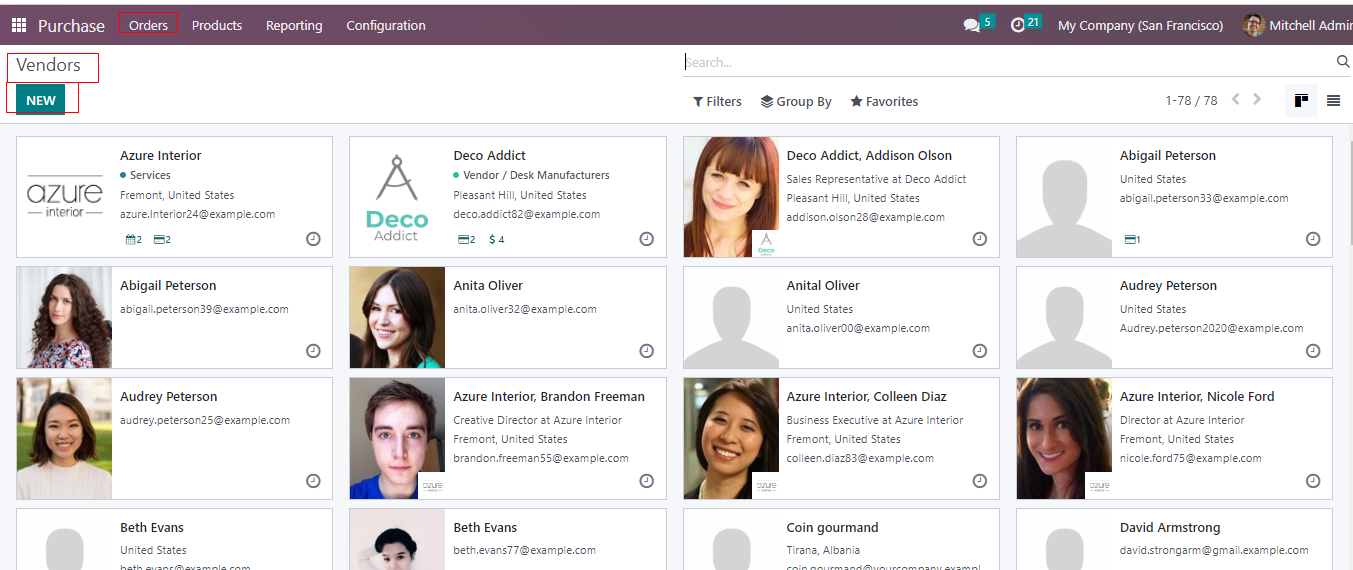Image resolution: width=1353 pixels, height=570 pixels.
Task: Expand the Group By dropdown
Action: (796, 102)
